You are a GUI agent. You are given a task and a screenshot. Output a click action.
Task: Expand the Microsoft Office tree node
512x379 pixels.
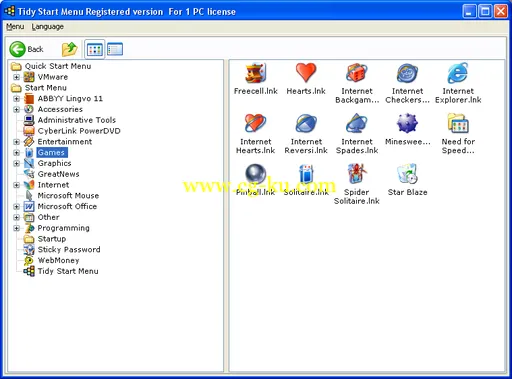(16, 207)
